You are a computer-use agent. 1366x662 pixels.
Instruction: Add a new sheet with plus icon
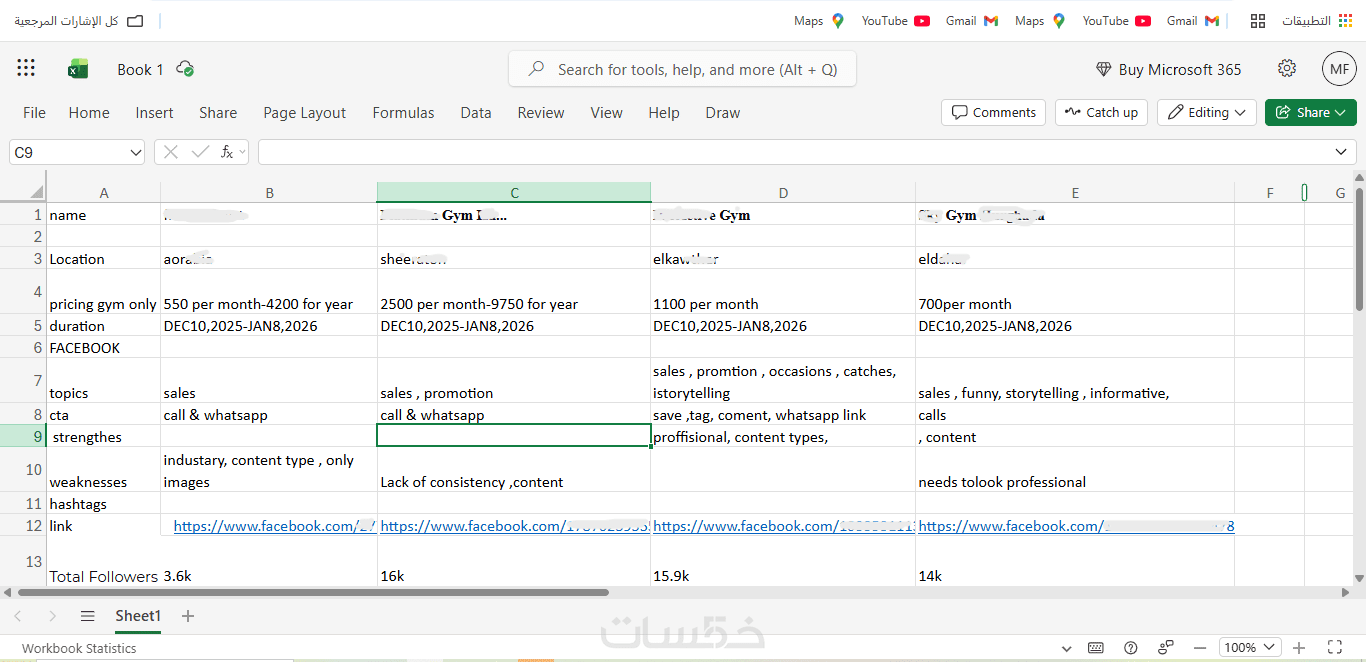188,616
